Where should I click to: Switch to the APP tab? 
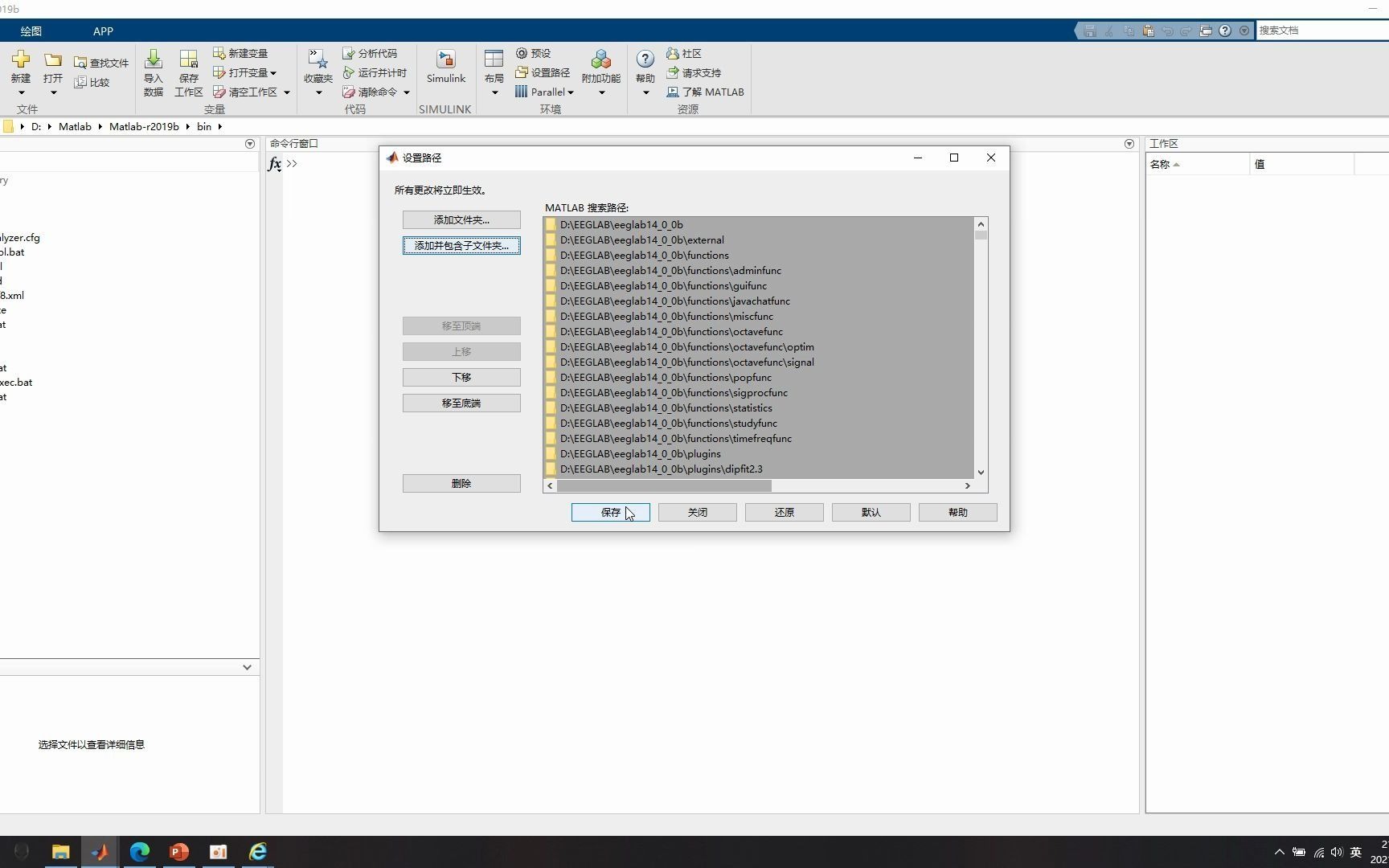(103, 31)
